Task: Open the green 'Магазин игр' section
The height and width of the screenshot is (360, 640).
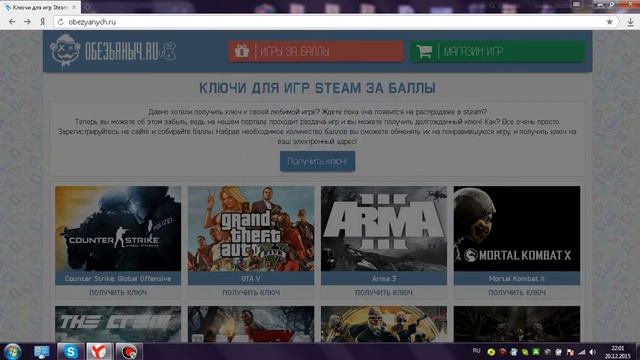Action: click(497, 51)
